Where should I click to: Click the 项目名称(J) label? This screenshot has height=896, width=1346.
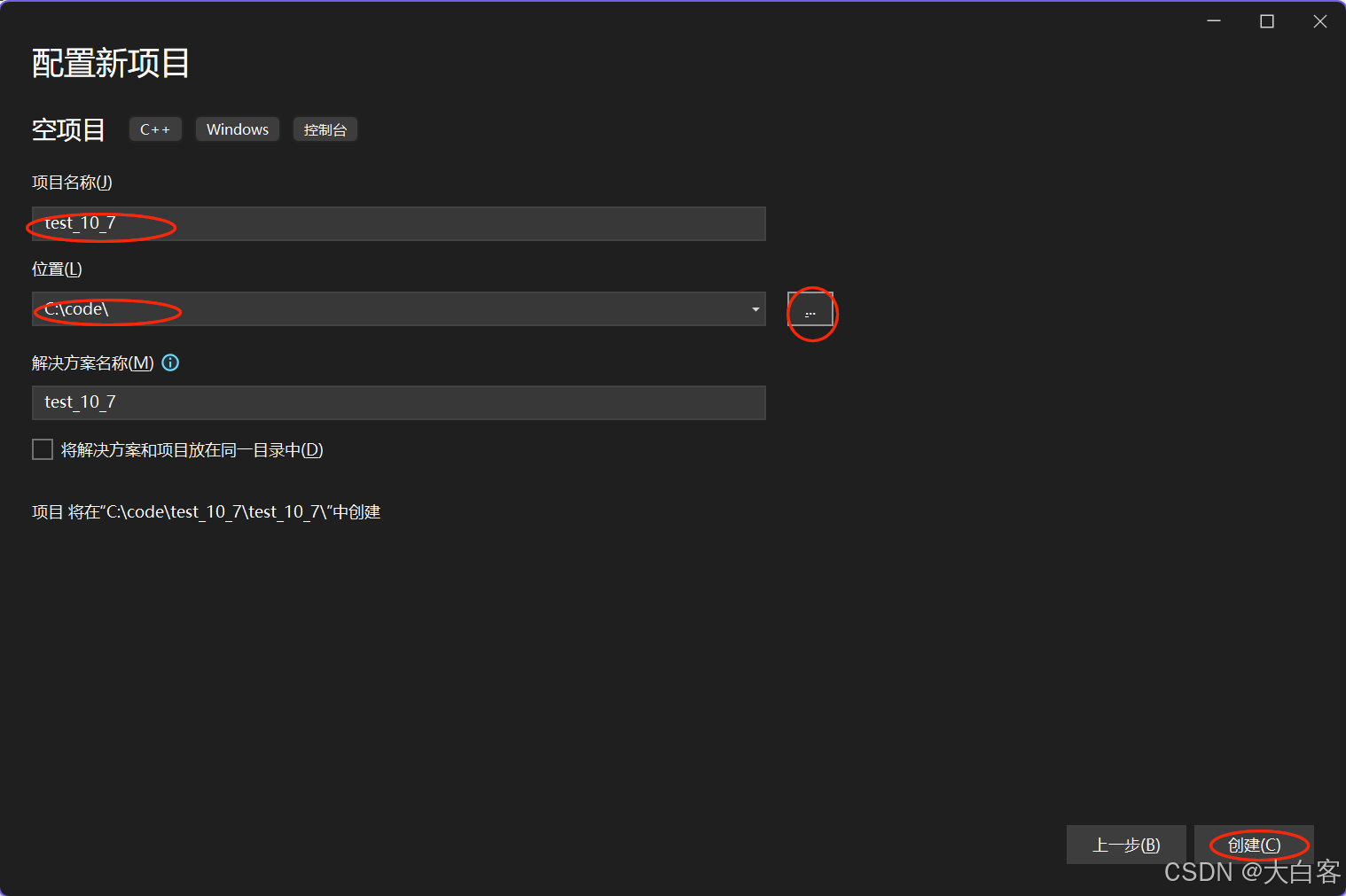[x=72, y=183]
